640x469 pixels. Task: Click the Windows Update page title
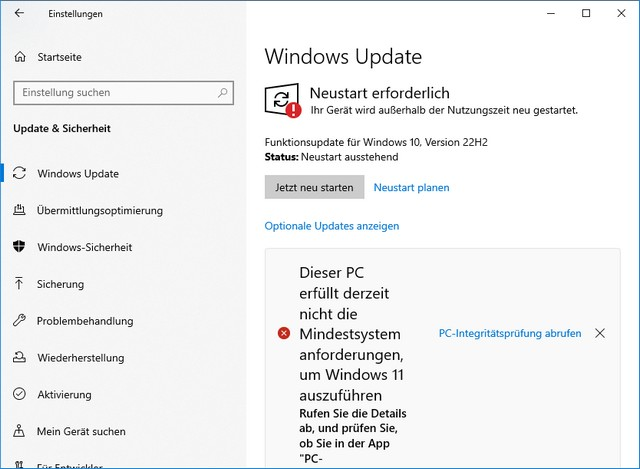tap(343, 56)
